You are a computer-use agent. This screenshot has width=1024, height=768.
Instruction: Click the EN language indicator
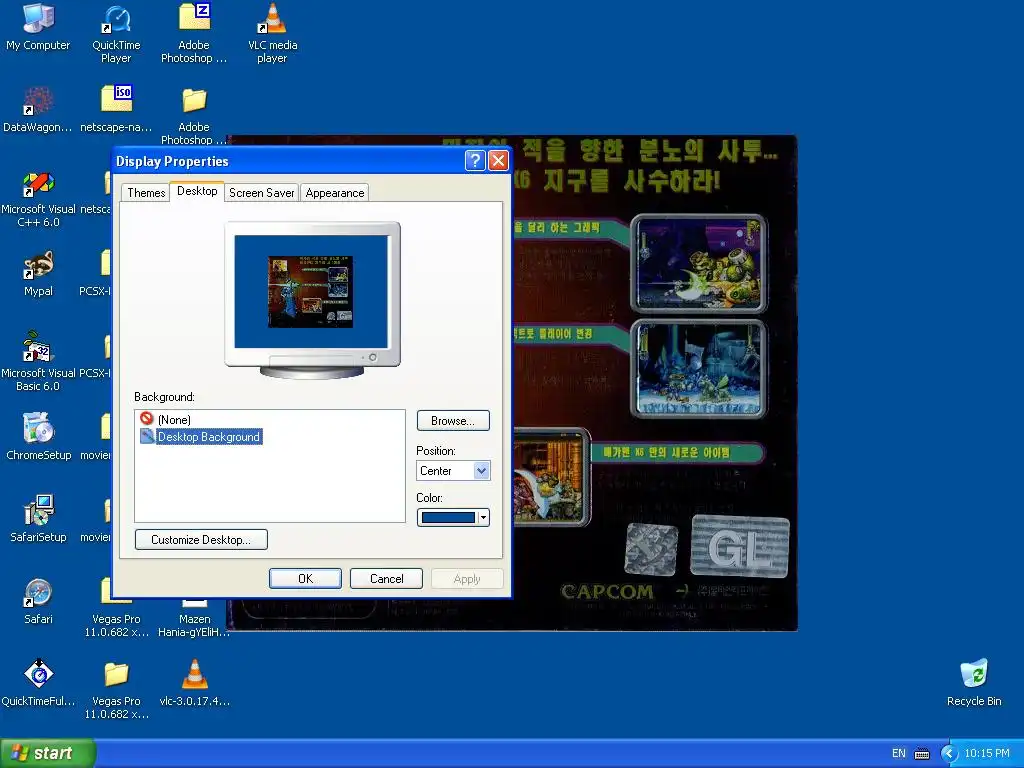[899, 754]
